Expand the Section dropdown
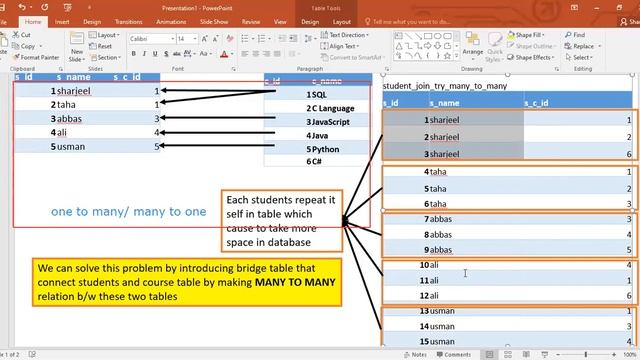Image resolution: width=640 pixels, height=360 pixels. (105, 58)
